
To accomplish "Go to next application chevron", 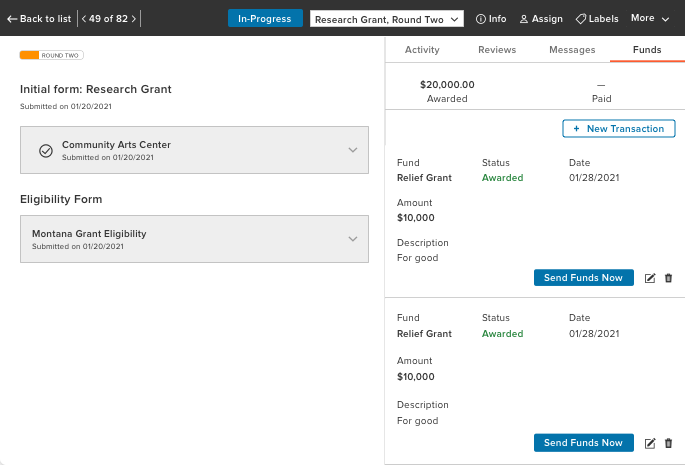I will point(134,19).
